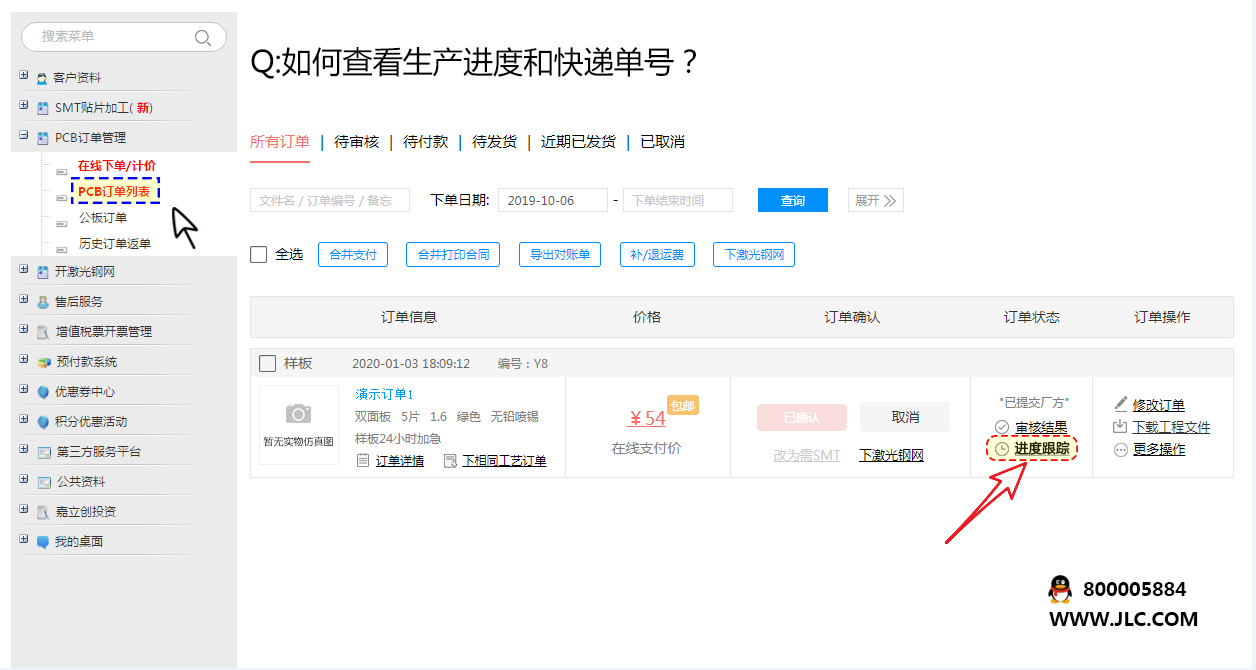This screenshot has width=1256, height=670.
Task: Click the checkmark icon next to 审核结果
Action: click(1002, 427)
